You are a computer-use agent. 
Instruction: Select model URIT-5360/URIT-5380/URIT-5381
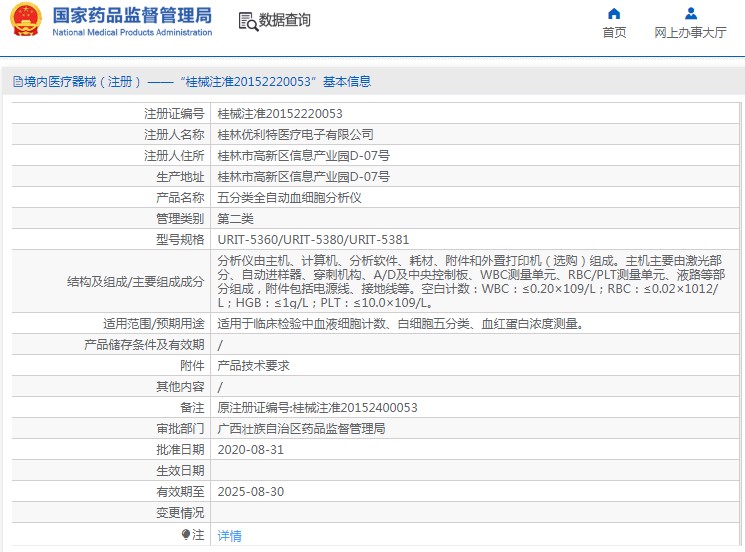pyautogui.click(x=313, y=239)
